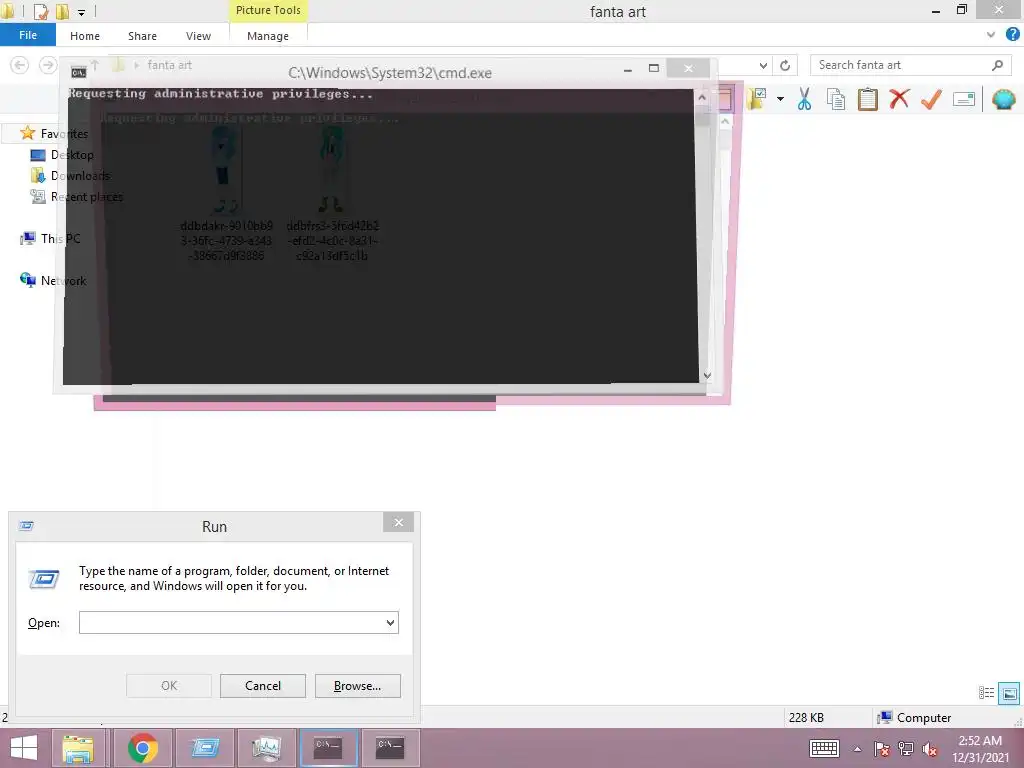
Task: Open the Windows Start button
Action: (x=24, y=748)
